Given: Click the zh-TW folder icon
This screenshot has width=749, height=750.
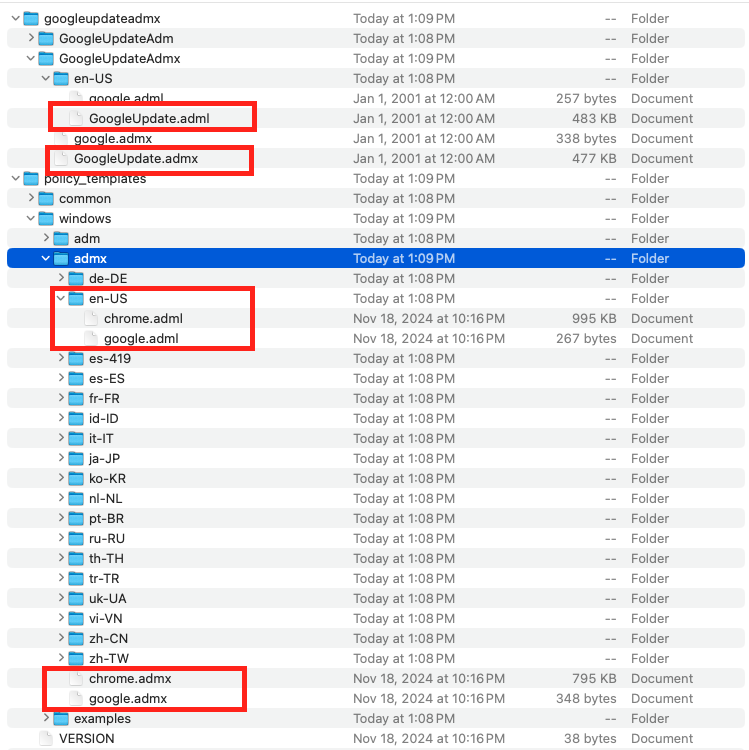Looking at the screenshot, I should 76,659.
